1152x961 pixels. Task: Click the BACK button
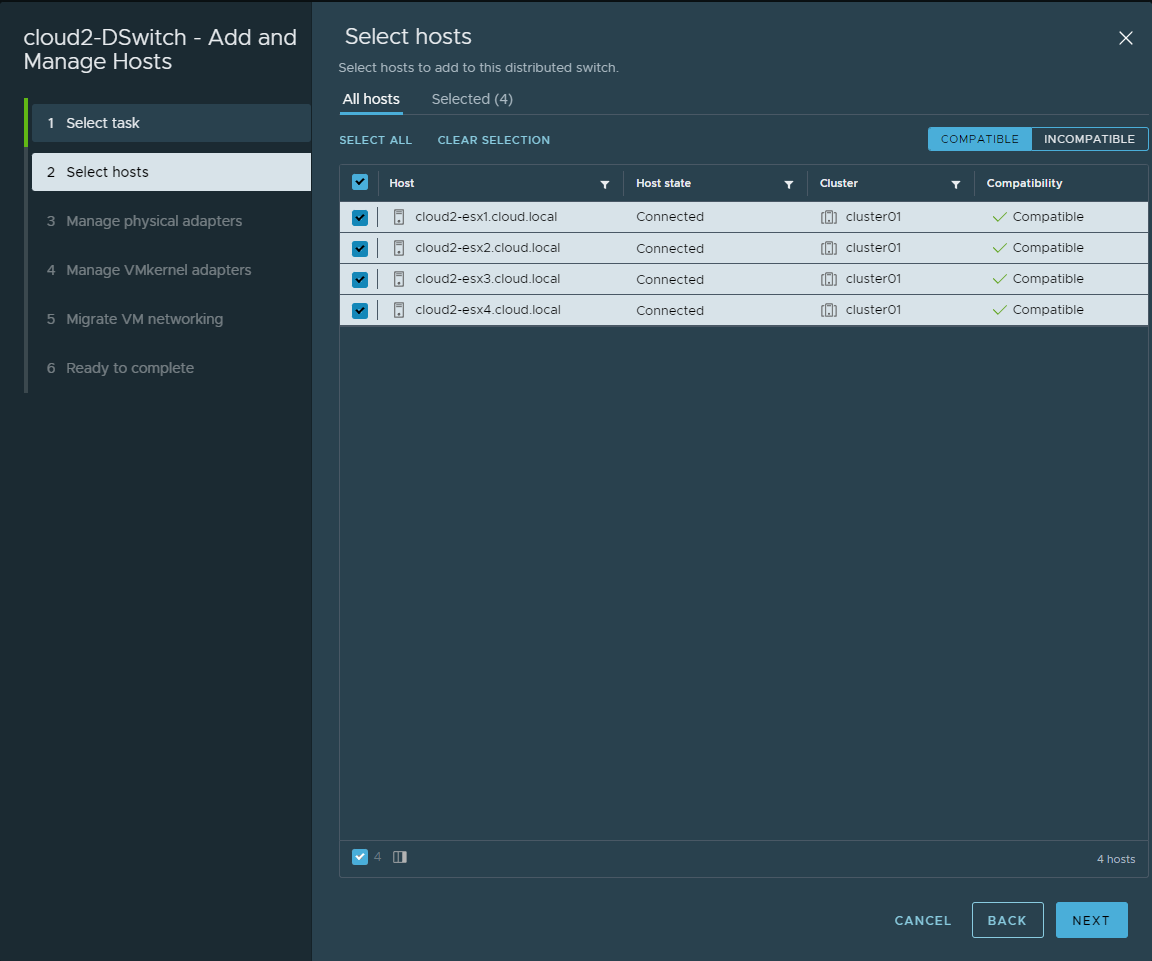[x=1007, y=921]
